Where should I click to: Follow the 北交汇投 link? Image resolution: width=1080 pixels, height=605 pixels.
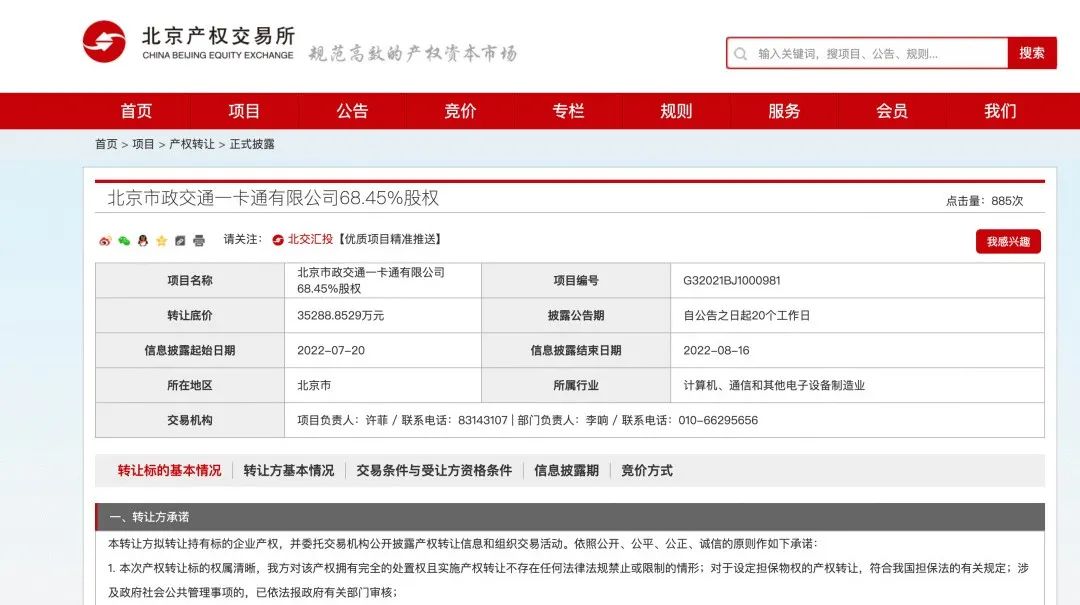[310, 239]
